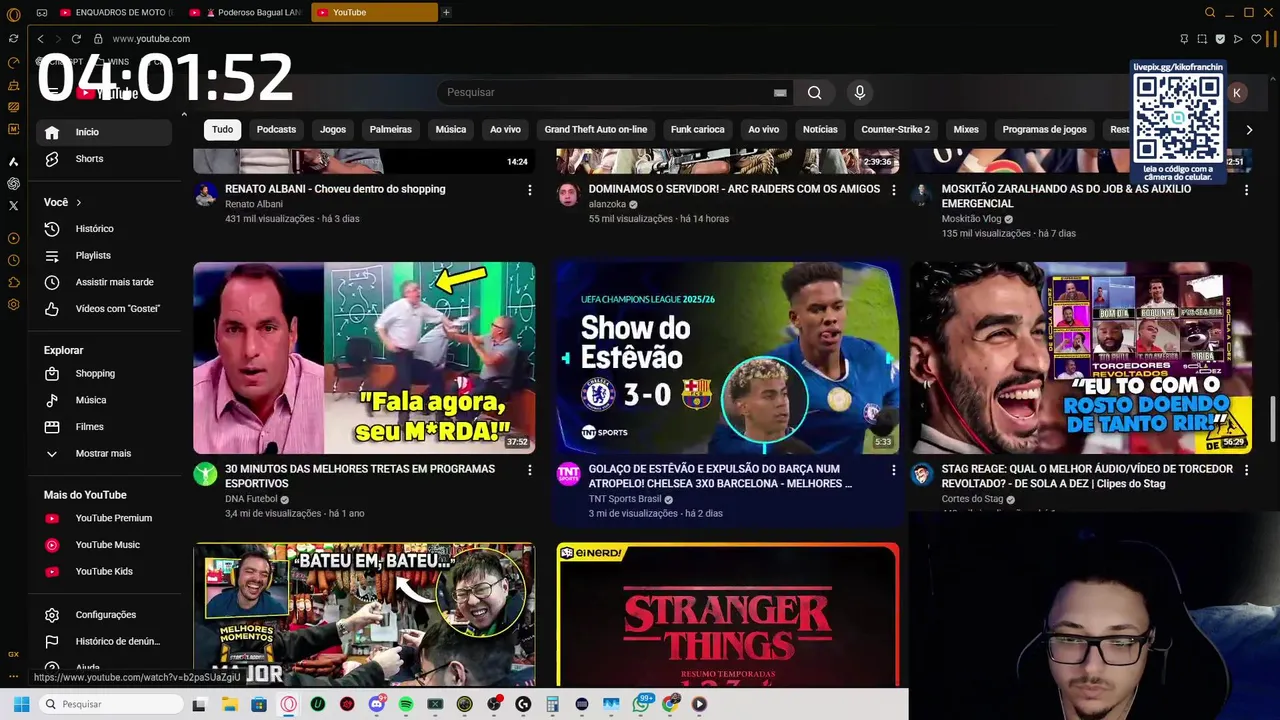Open a new browser tab
The image size is (1280, 720).
446,12
